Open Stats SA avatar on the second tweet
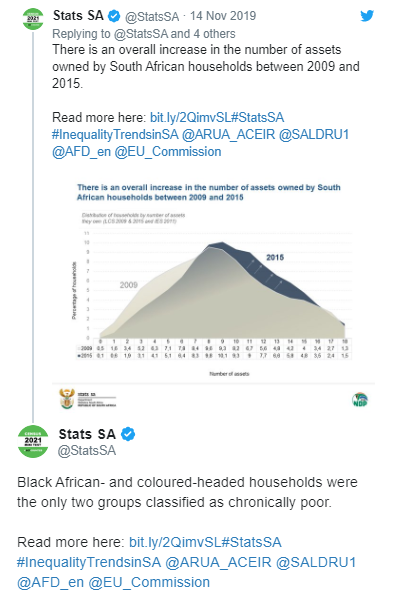Screen dimensions: 393x601 point(33,441)
